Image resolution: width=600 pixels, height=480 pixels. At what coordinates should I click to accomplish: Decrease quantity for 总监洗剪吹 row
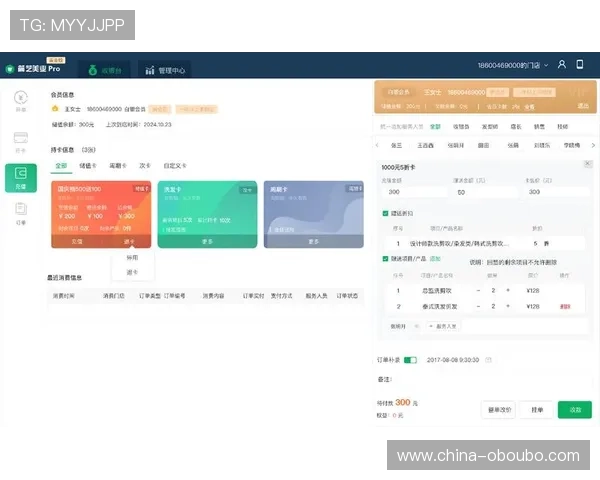pos(478,291)
